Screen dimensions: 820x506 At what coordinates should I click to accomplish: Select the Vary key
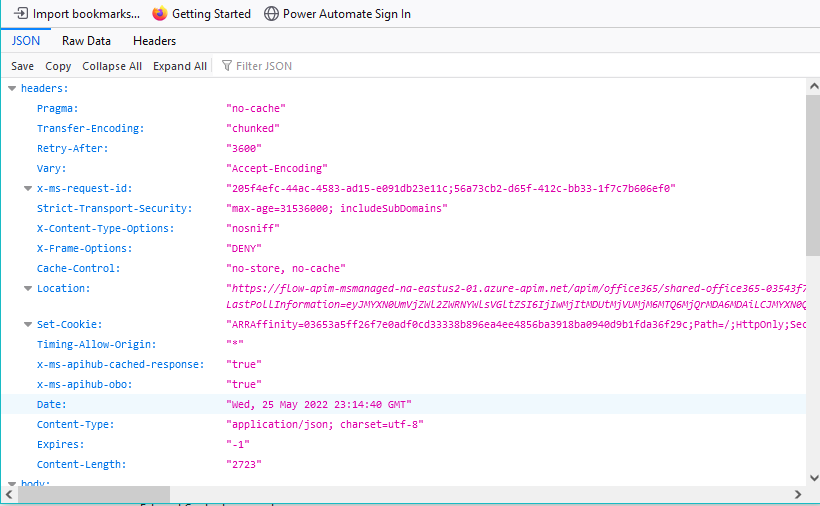52,168
